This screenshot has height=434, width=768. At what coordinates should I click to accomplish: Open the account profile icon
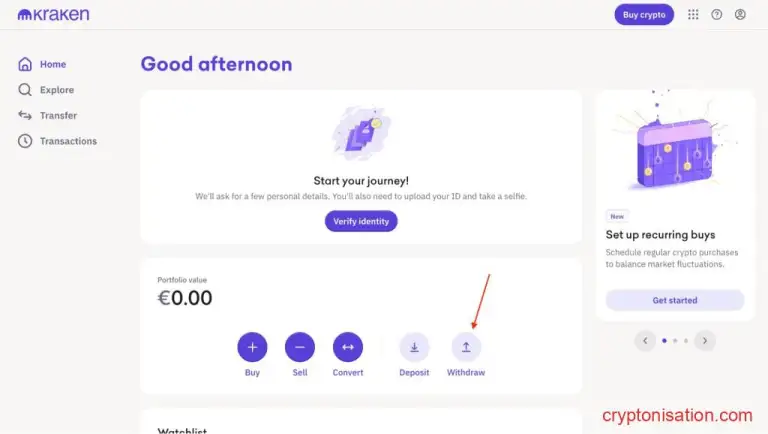coord(740,15)
